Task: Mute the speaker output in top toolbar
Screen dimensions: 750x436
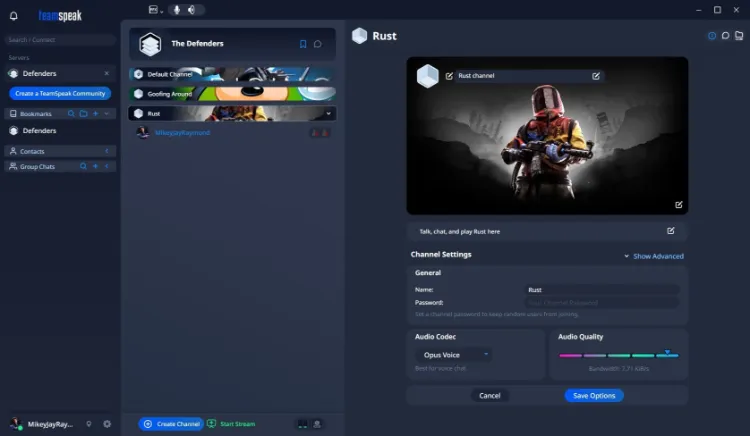Action: [191, 10]
